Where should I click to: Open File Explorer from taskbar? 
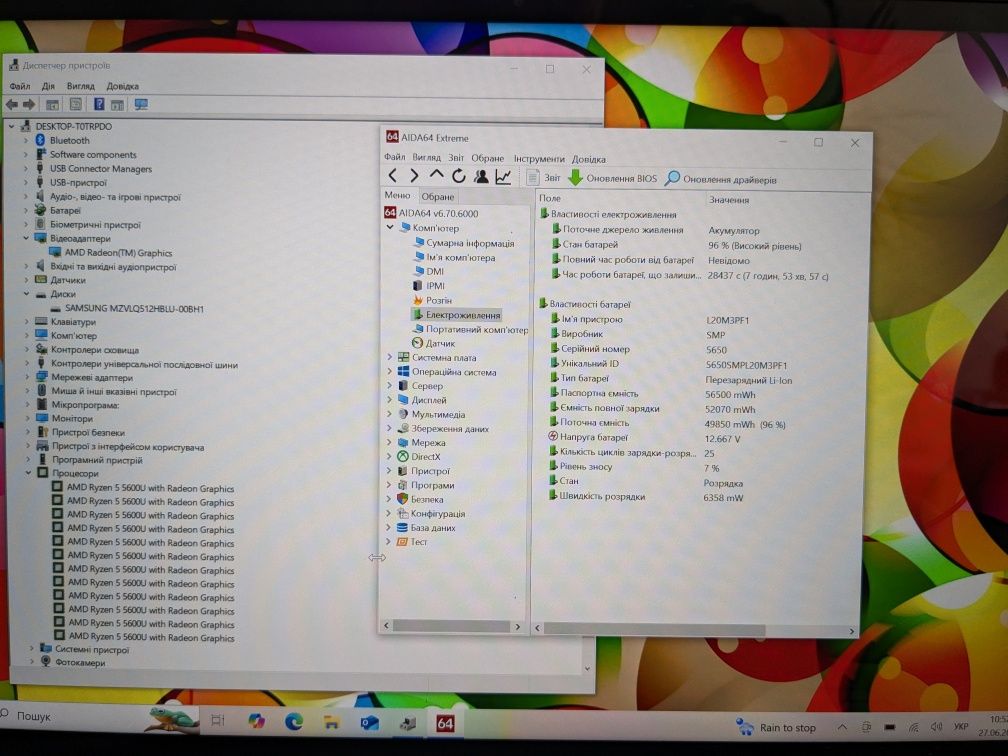(x=331, y=722)
